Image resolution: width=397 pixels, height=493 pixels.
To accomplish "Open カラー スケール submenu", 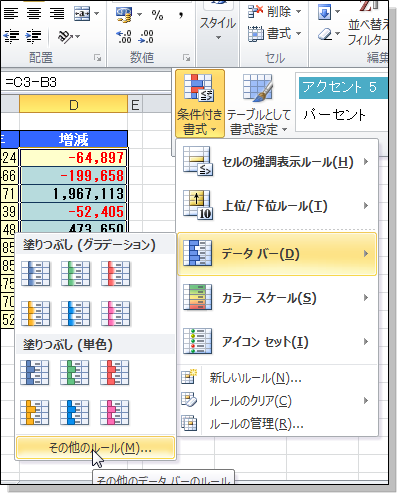I will pyautogui.click(x=277, y=298).
